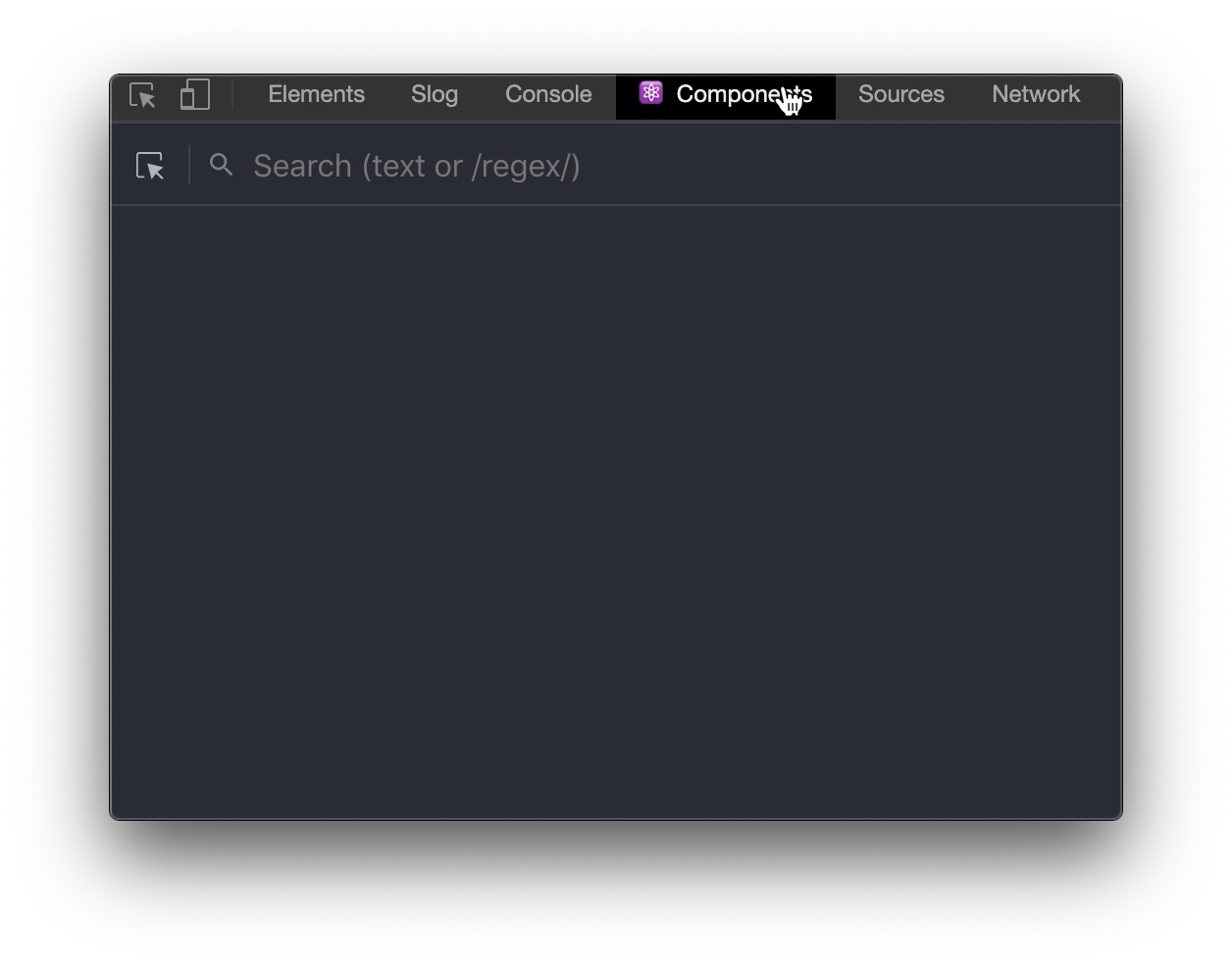Open the Console tab
This screenshot has width=1232, height=965.
(547, 94)
